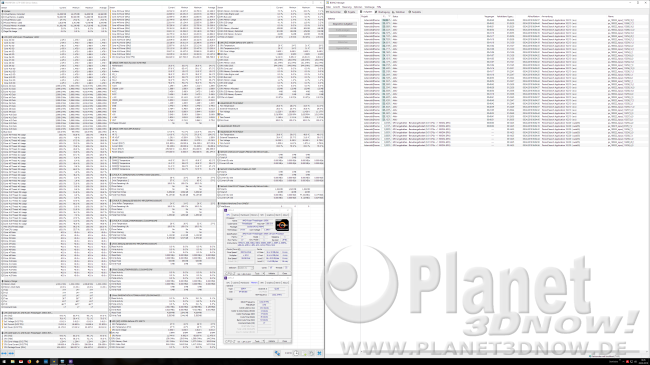The image size is (650, 365).
Task: Open the Hilfe menu in BOINC Manager
Action: click(379, 7)
